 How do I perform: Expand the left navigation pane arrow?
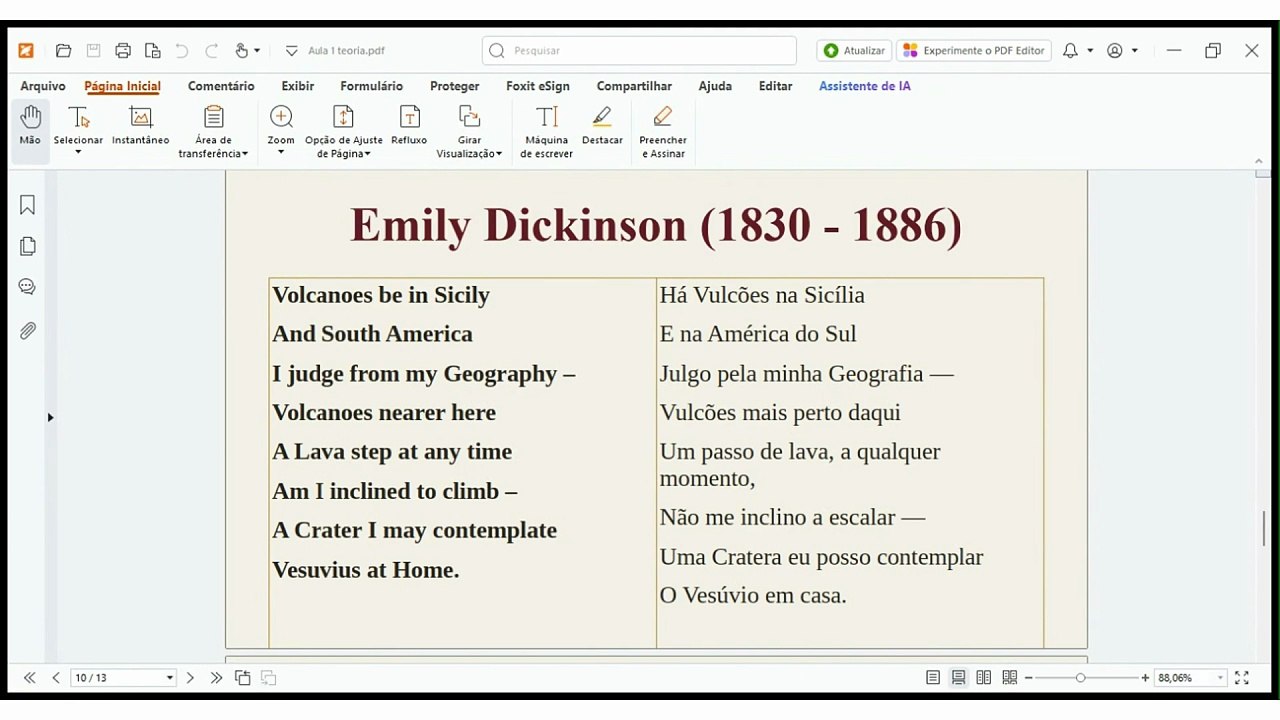(50, 417)
